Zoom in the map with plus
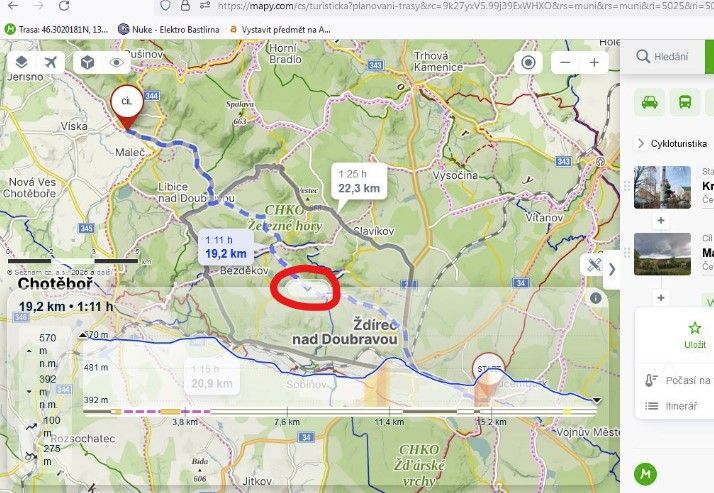This screenshot has height=493, width=714. 594,62
